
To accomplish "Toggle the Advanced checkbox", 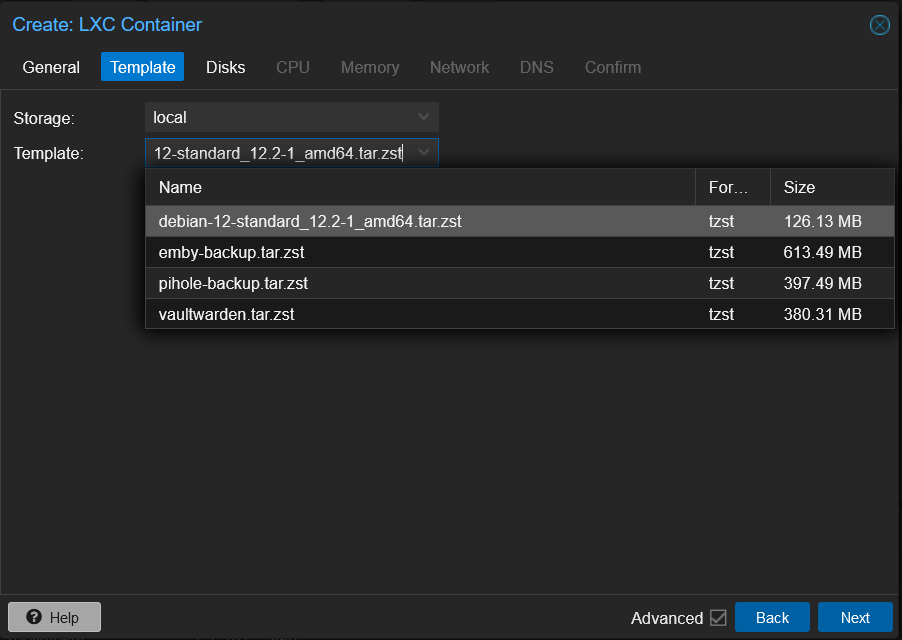I will click(x=718, y=618).
